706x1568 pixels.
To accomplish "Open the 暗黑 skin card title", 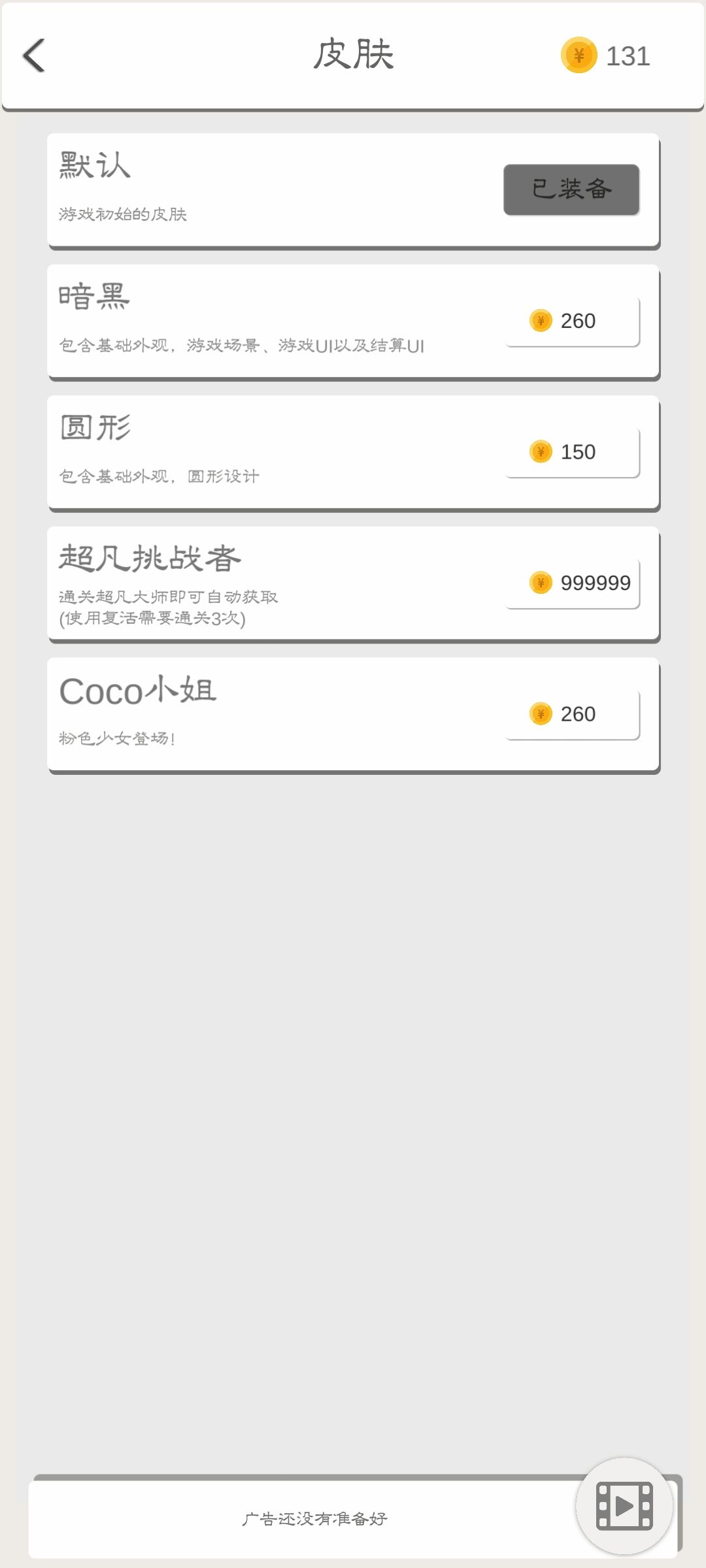I will coord(95,296).
